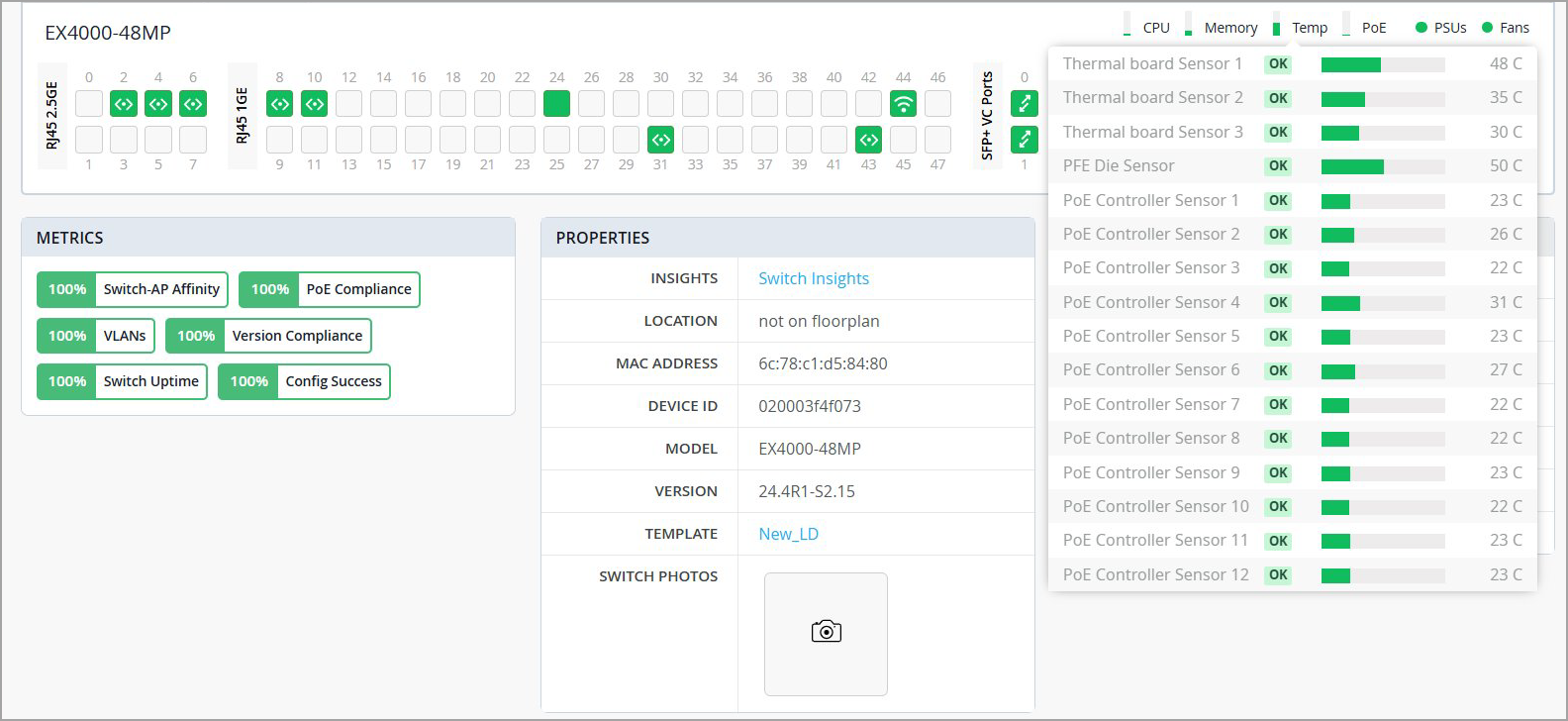
Task: Select wireless AP port 44
Action: [x=904, y=103]
